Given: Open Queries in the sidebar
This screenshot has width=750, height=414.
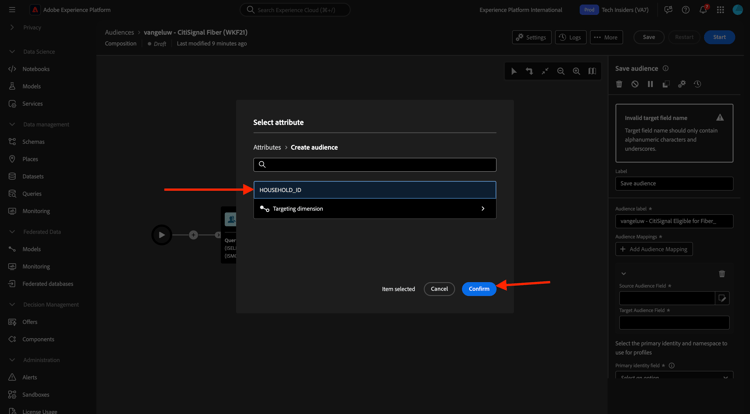Looking at the screenshot, I should pos(32,194).
